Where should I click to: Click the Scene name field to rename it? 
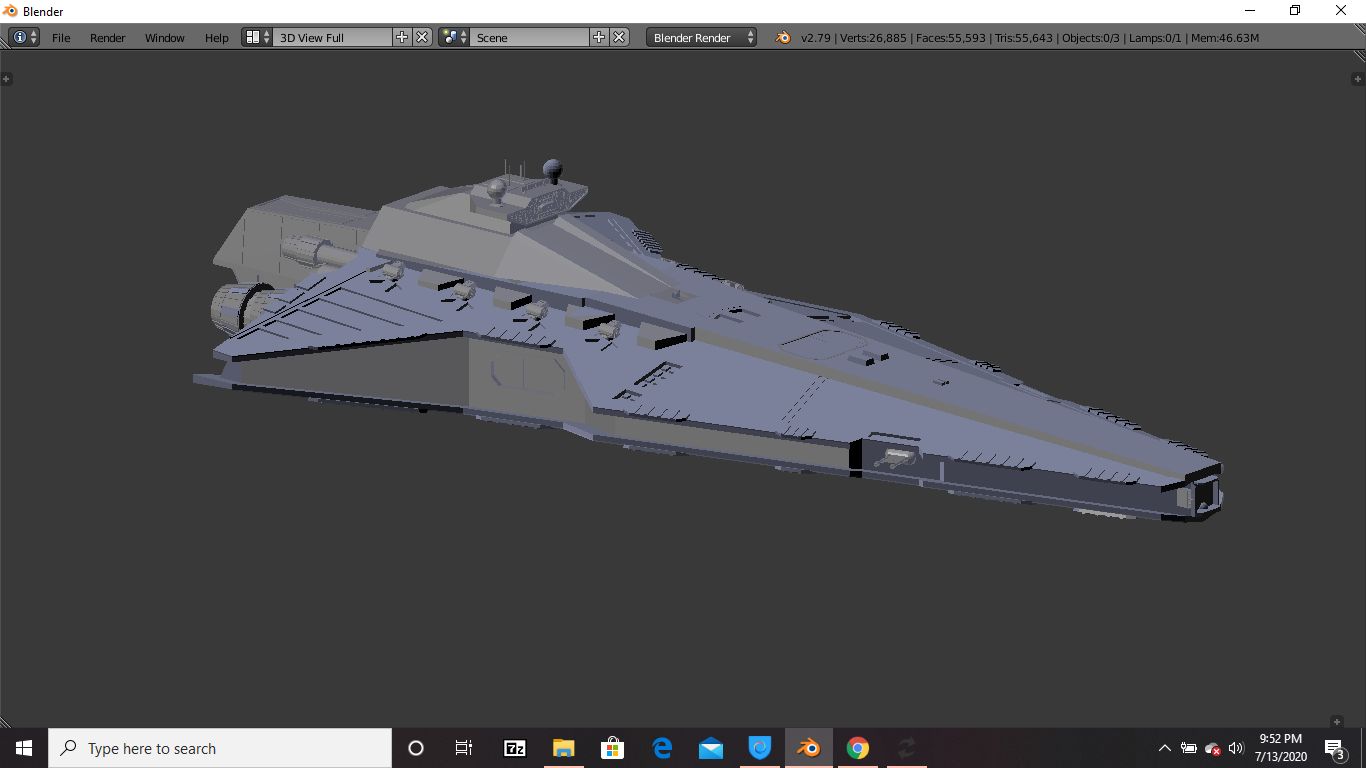point(530,37)
